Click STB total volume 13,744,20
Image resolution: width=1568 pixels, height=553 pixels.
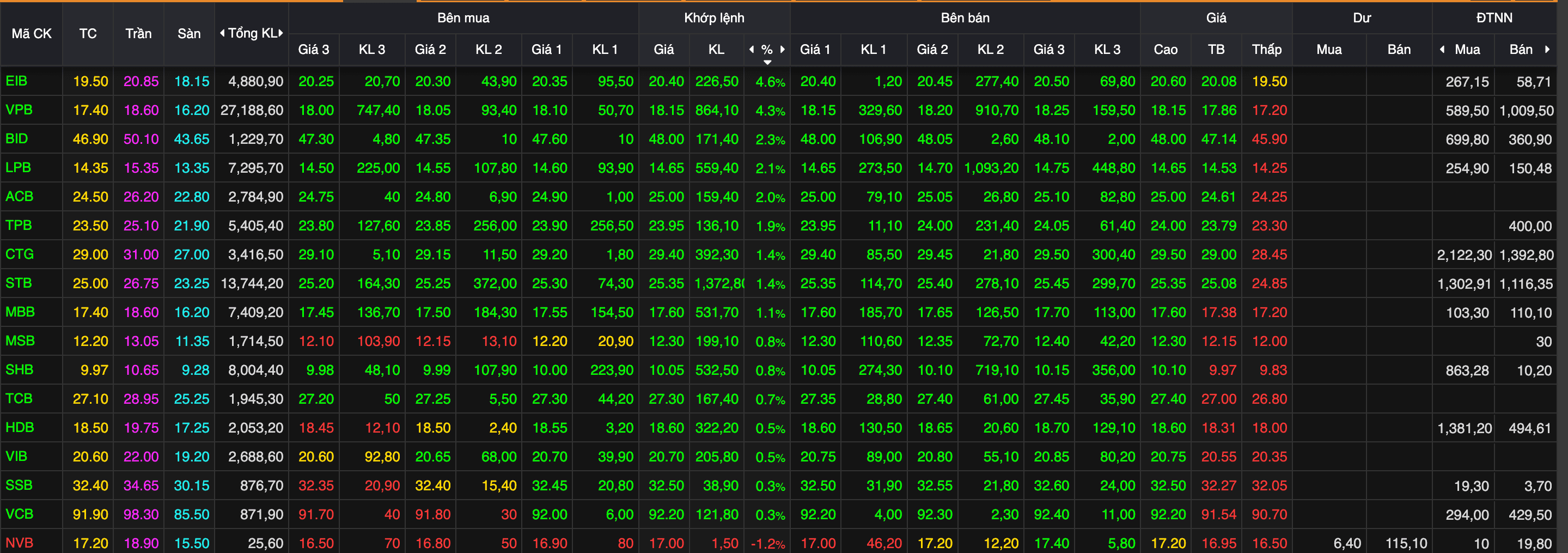pos(252,283)
